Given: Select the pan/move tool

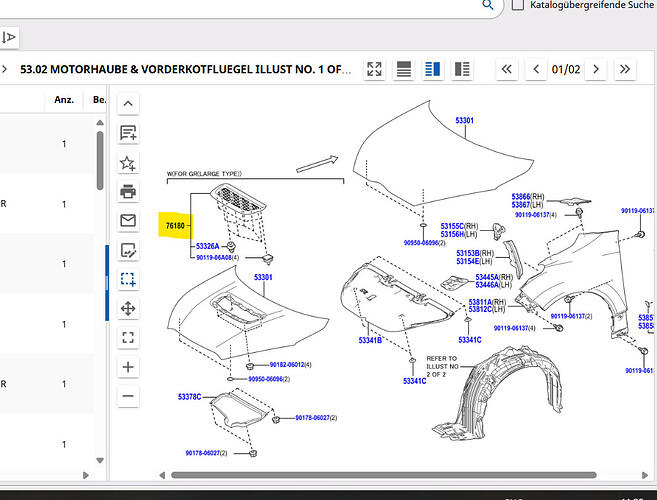Looking at the screenshot, I should pos(128,308).
